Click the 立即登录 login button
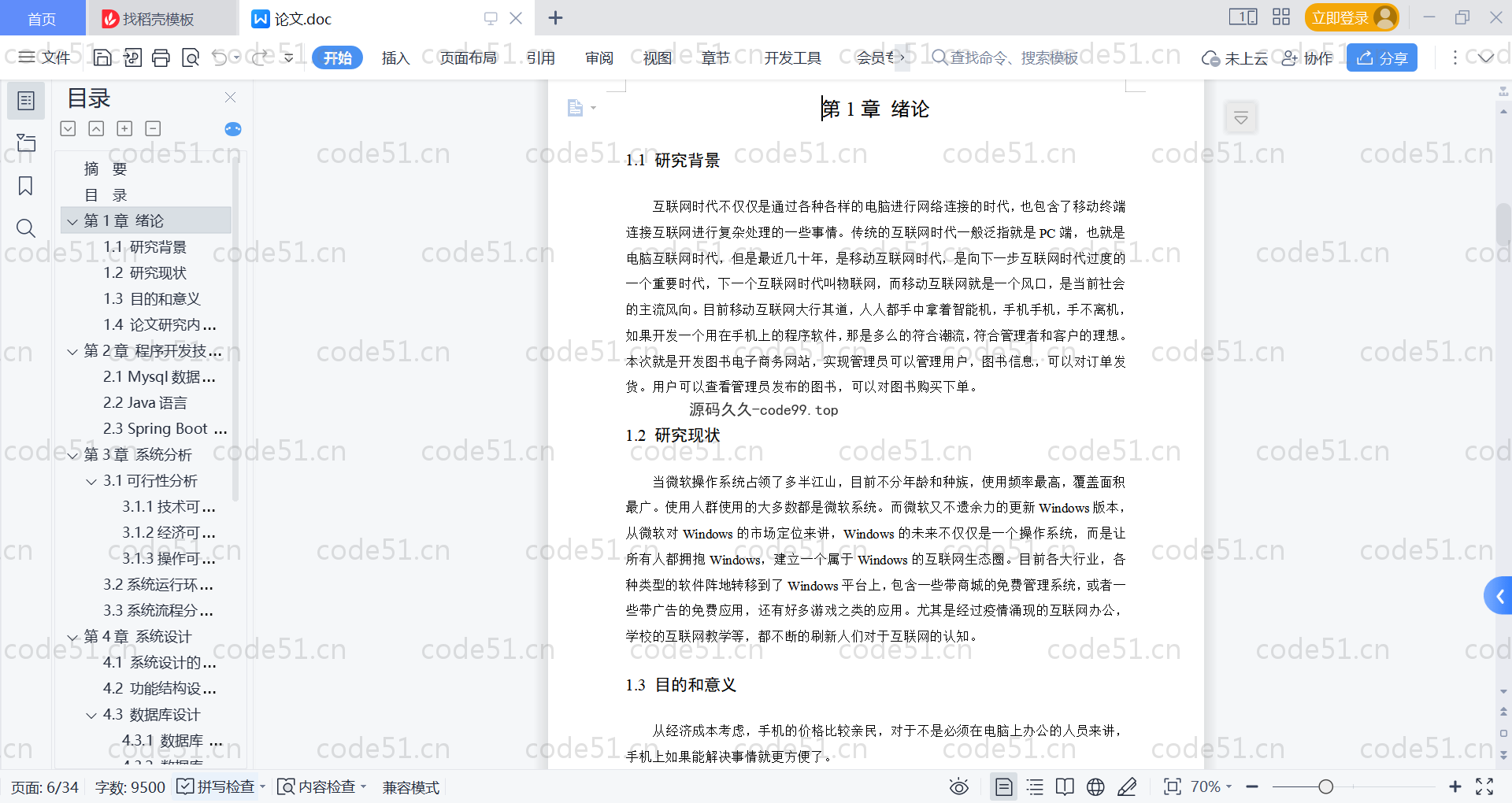 tap(1352, 17)
